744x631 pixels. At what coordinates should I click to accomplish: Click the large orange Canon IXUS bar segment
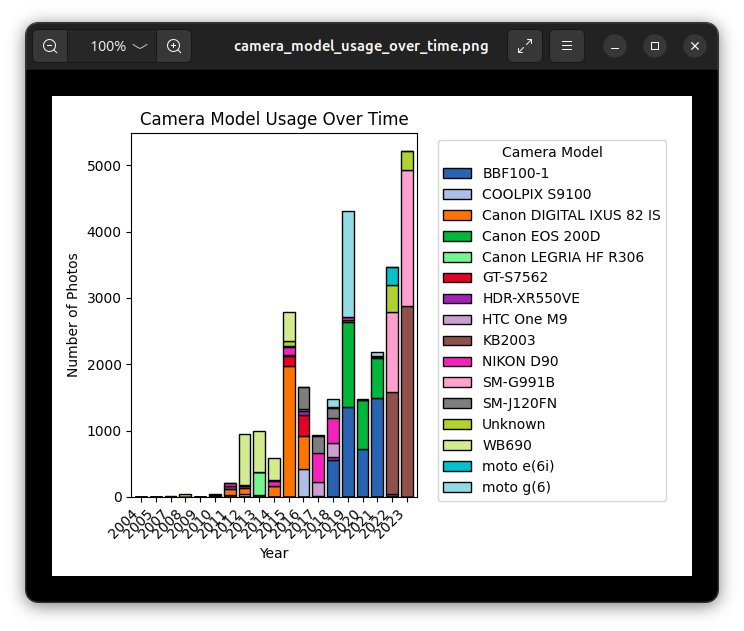(x=289, y=432)
